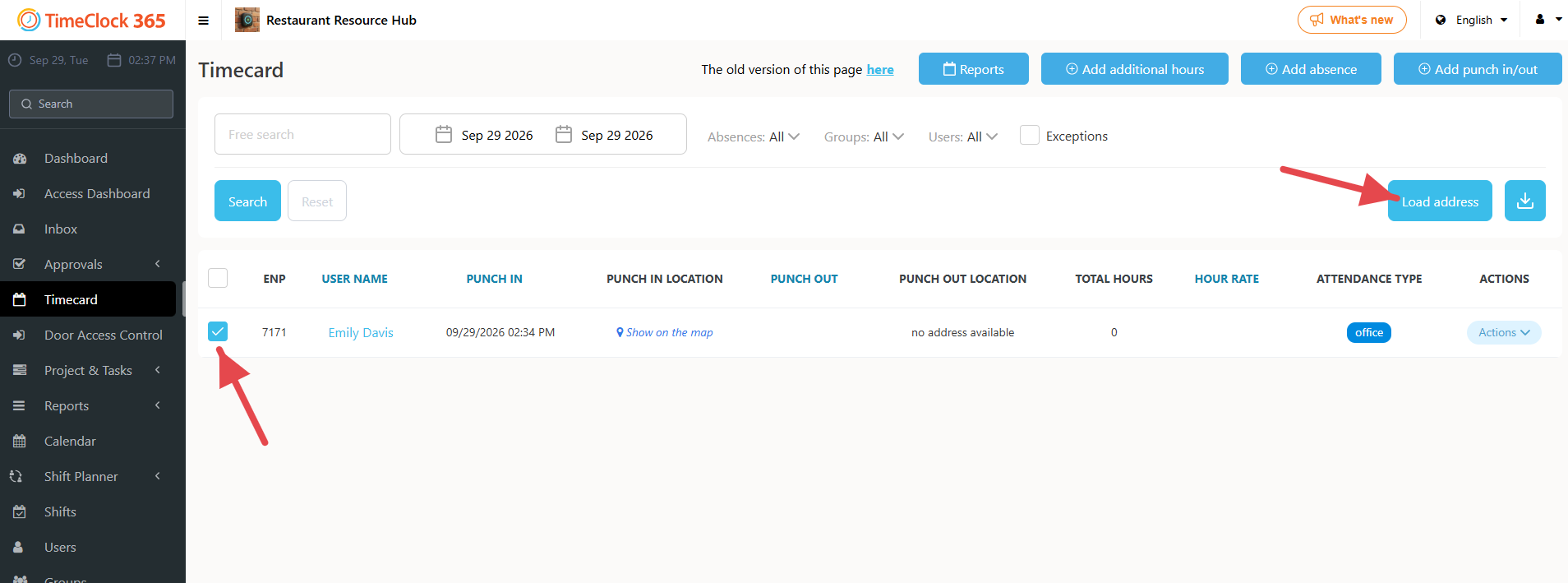The image size is (1568, 583).
Task: Click the Reset button
Action: tap(317, 201)
